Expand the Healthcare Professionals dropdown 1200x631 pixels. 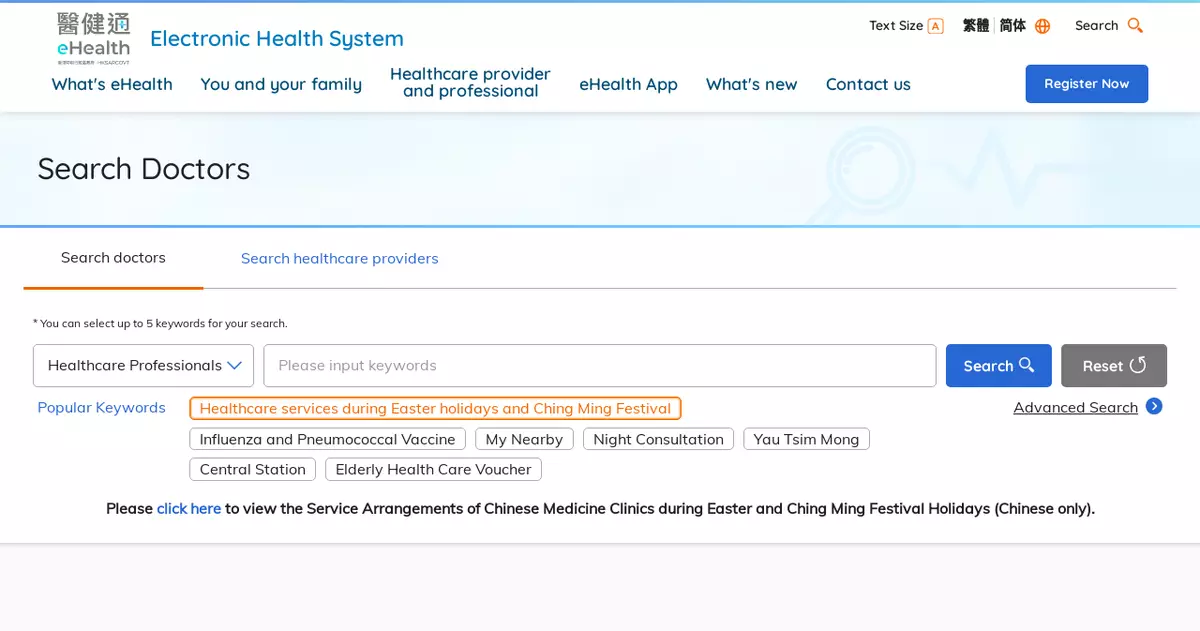[x=143, y=366]
